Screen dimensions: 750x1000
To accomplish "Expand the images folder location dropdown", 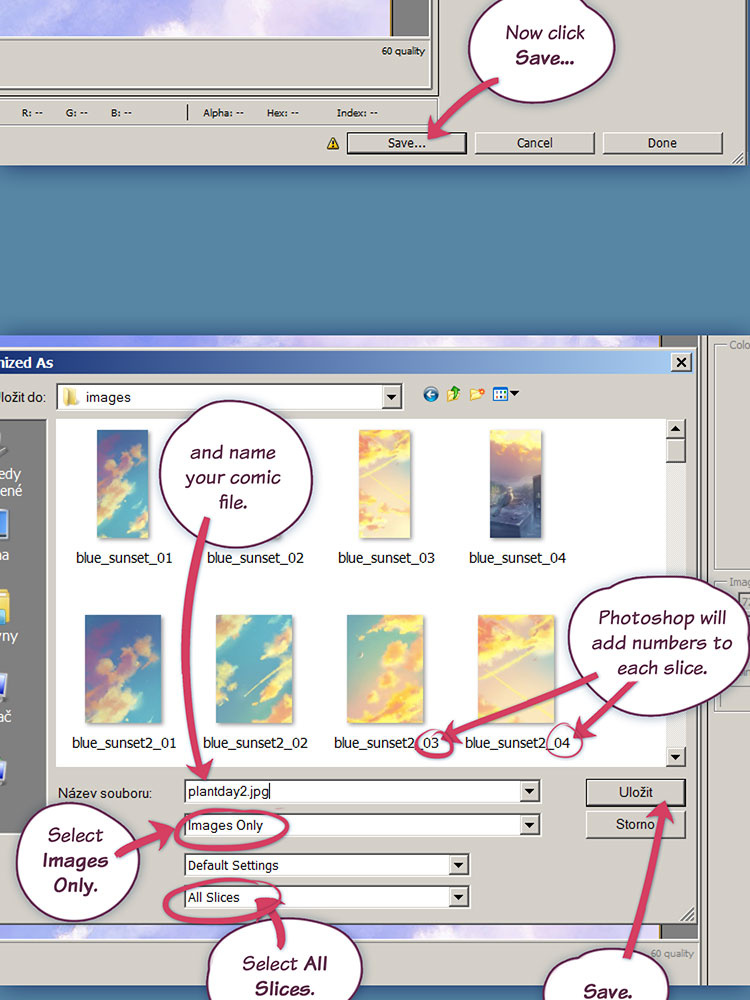I will (x=392, y=397).
